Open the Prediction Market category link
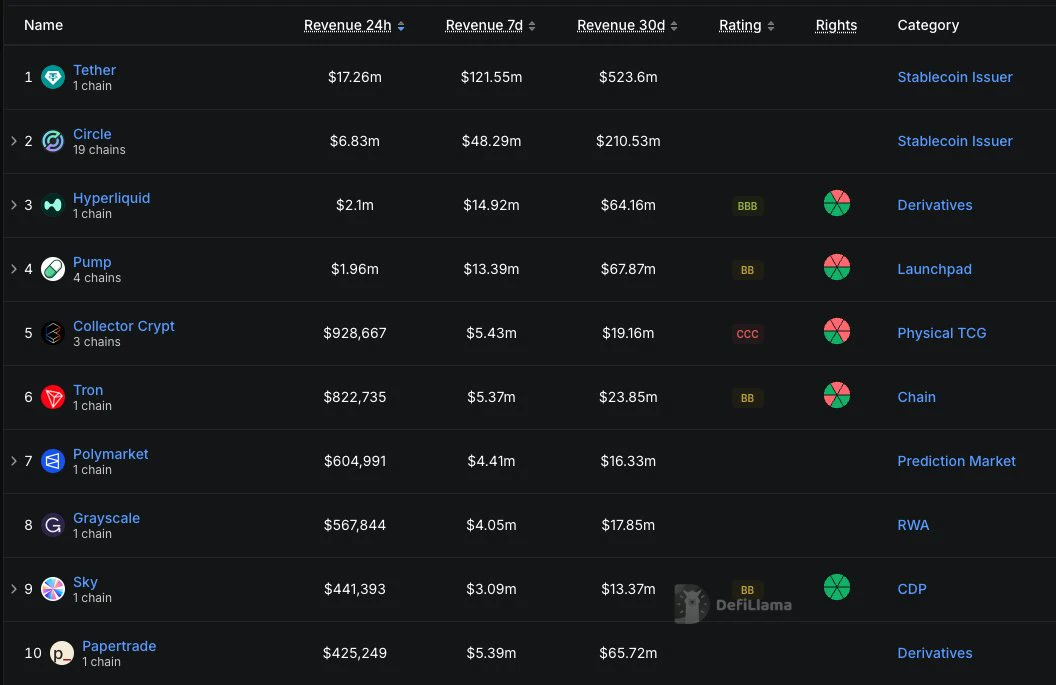 click(956, 461)
